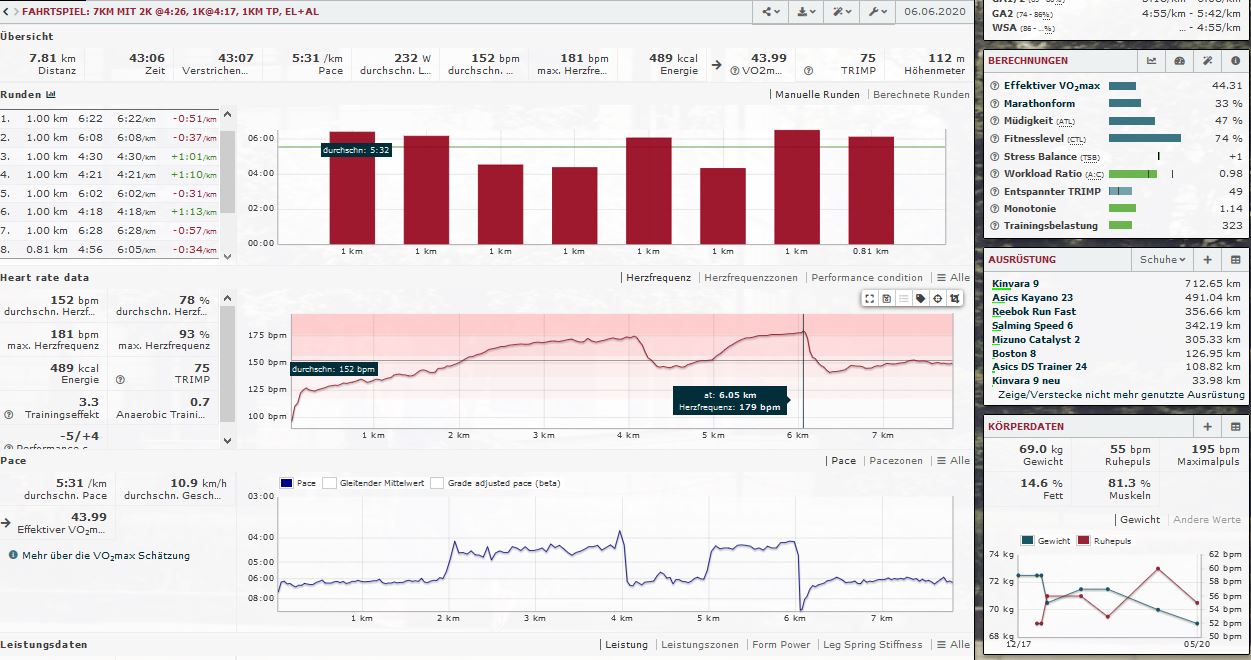This screenshot has width=1251, height=660.
Task: Open 'Mehr über die VO2max Schätzung' link
Action: point(105,555)
